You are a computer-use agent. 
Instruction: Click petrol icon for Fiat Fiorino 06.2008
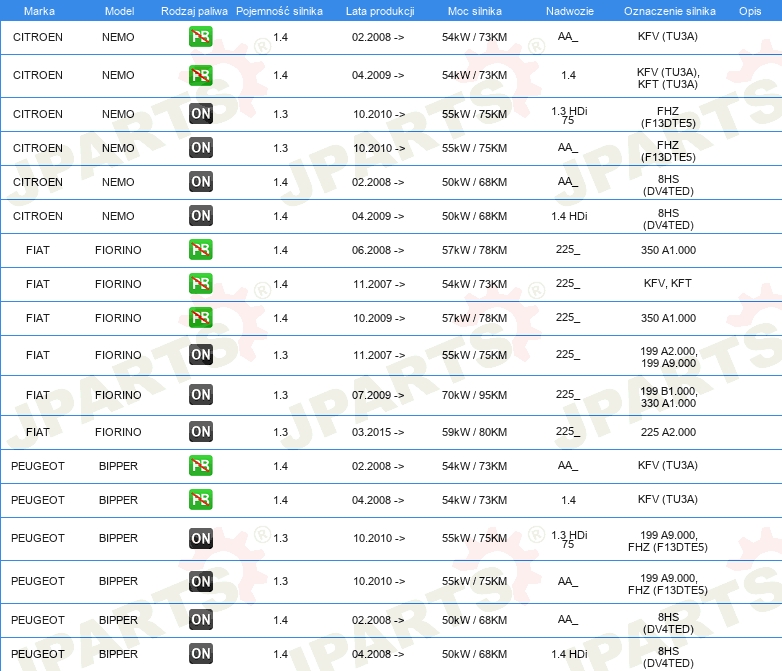[200, 249]
